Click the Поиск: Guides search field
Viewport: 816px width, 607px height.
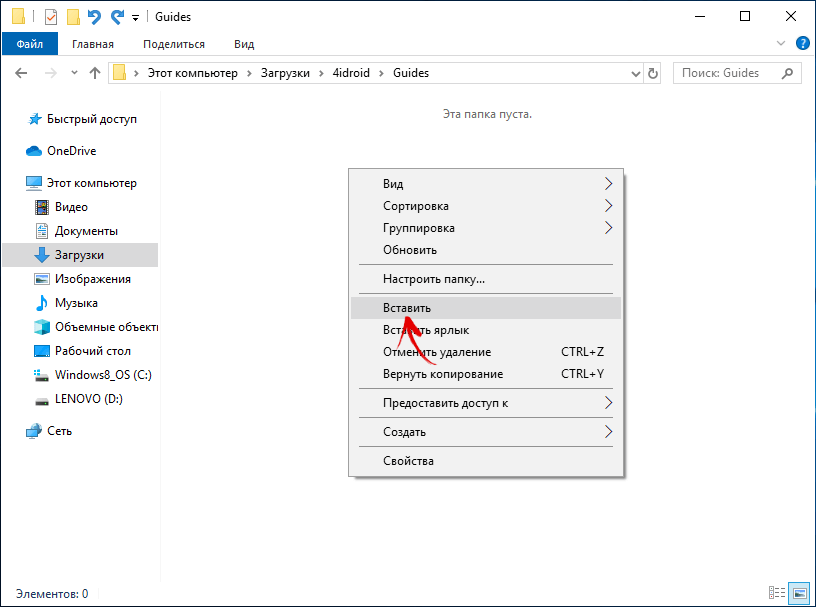(x=729, y=73)
